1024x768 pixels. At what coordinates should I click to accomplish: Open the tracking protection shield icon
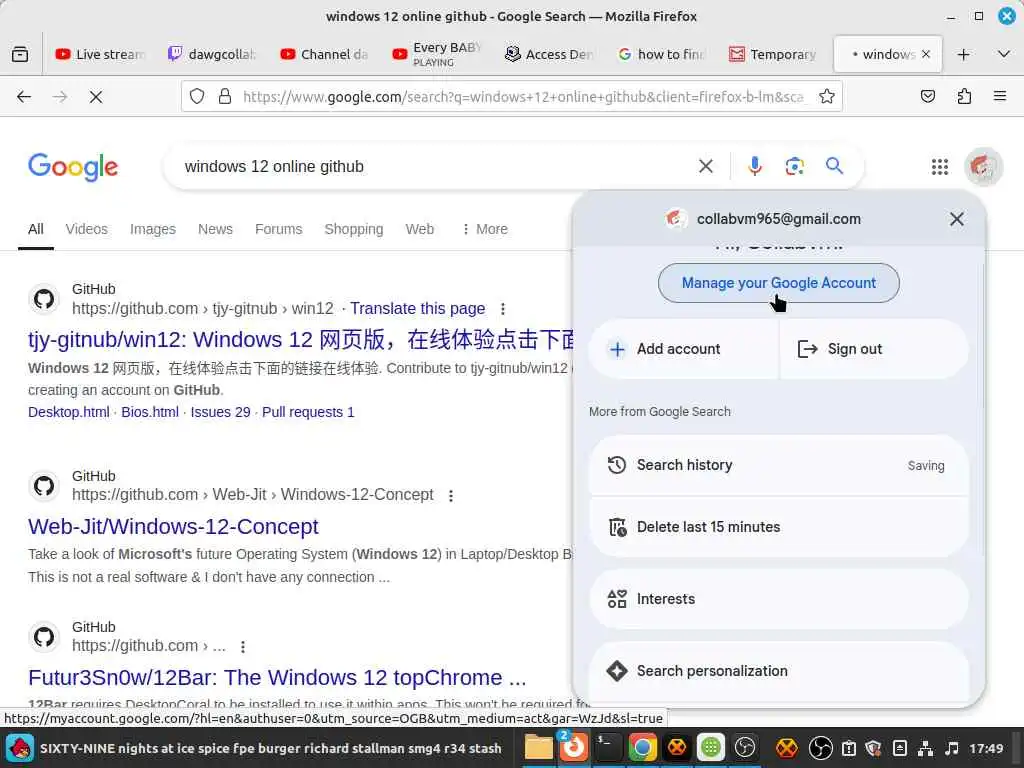point(197,97)
